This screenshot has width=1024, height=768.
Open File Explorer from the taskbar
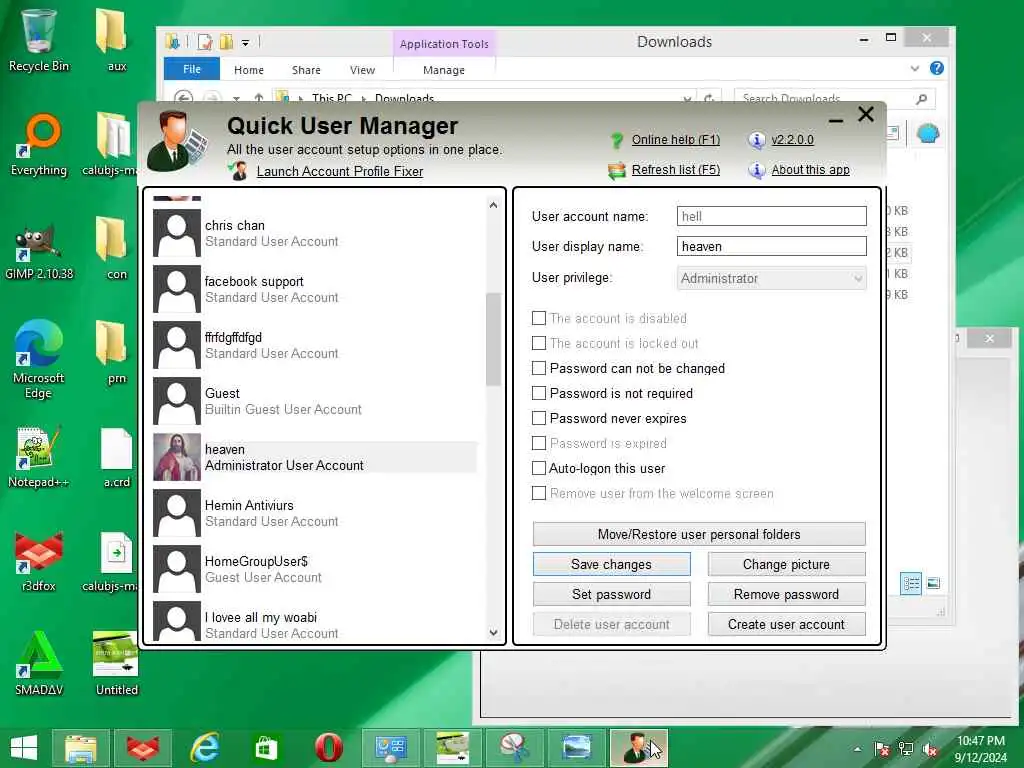point(81,748)
